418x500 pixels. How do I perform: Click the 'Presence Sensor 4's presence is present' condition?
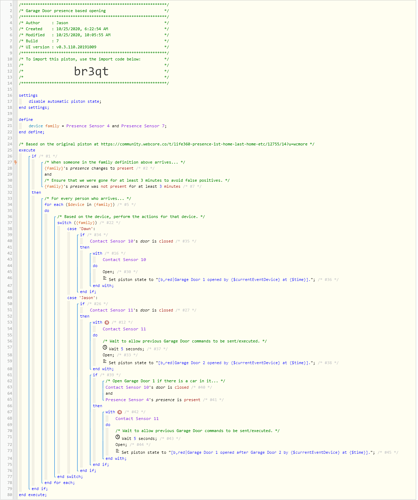coord(153,400)
